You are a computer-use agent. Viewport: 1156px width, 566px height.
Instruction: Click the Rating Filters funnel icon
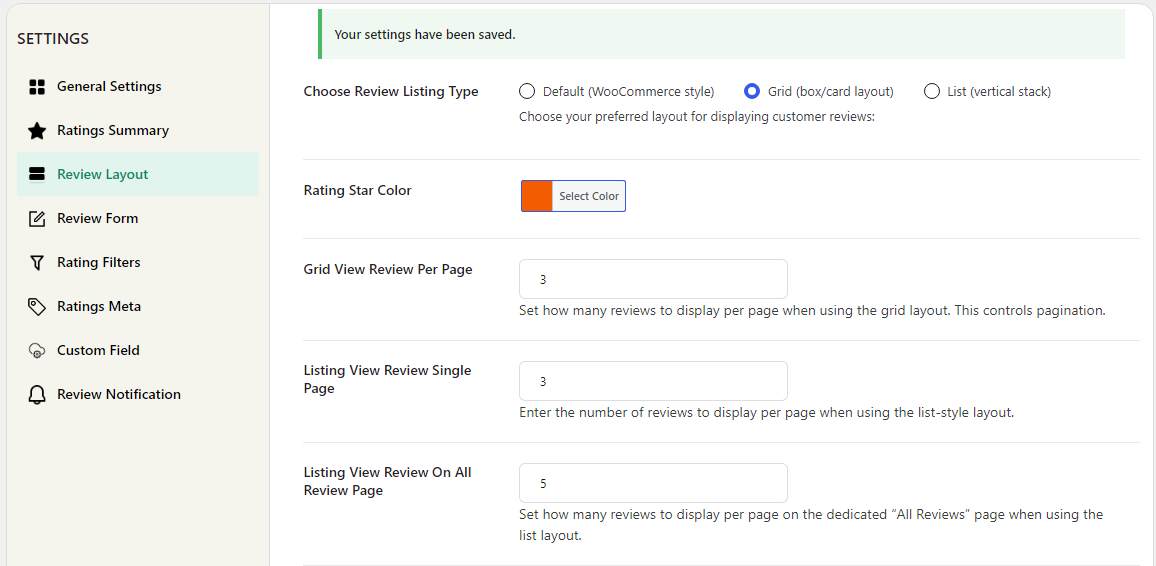point(37,263)
